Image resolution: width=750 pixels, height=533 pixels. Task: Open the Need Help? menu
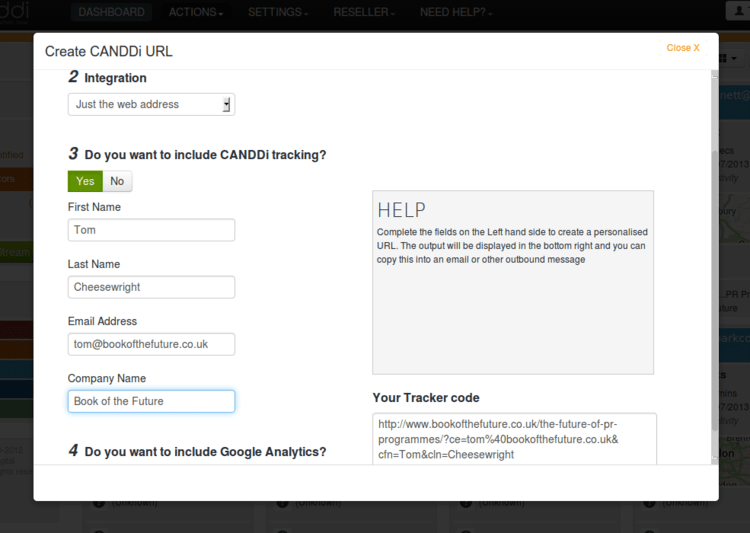point(456,12)
